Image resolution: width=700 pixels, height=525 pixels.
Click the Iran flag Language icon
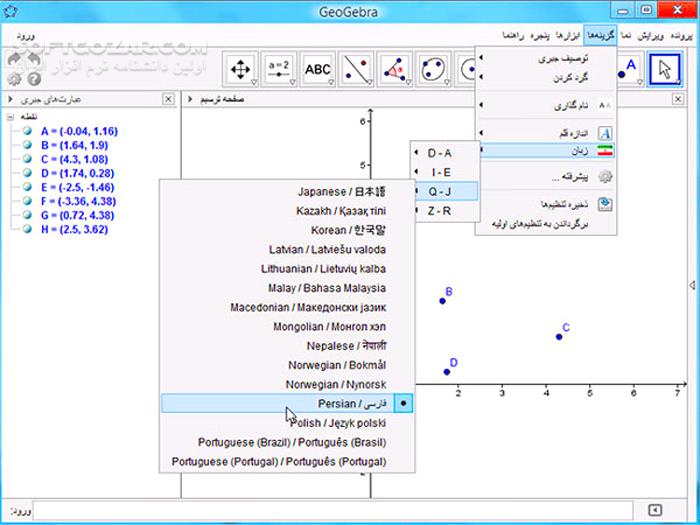pyautogui.click(x=605, y=151)
